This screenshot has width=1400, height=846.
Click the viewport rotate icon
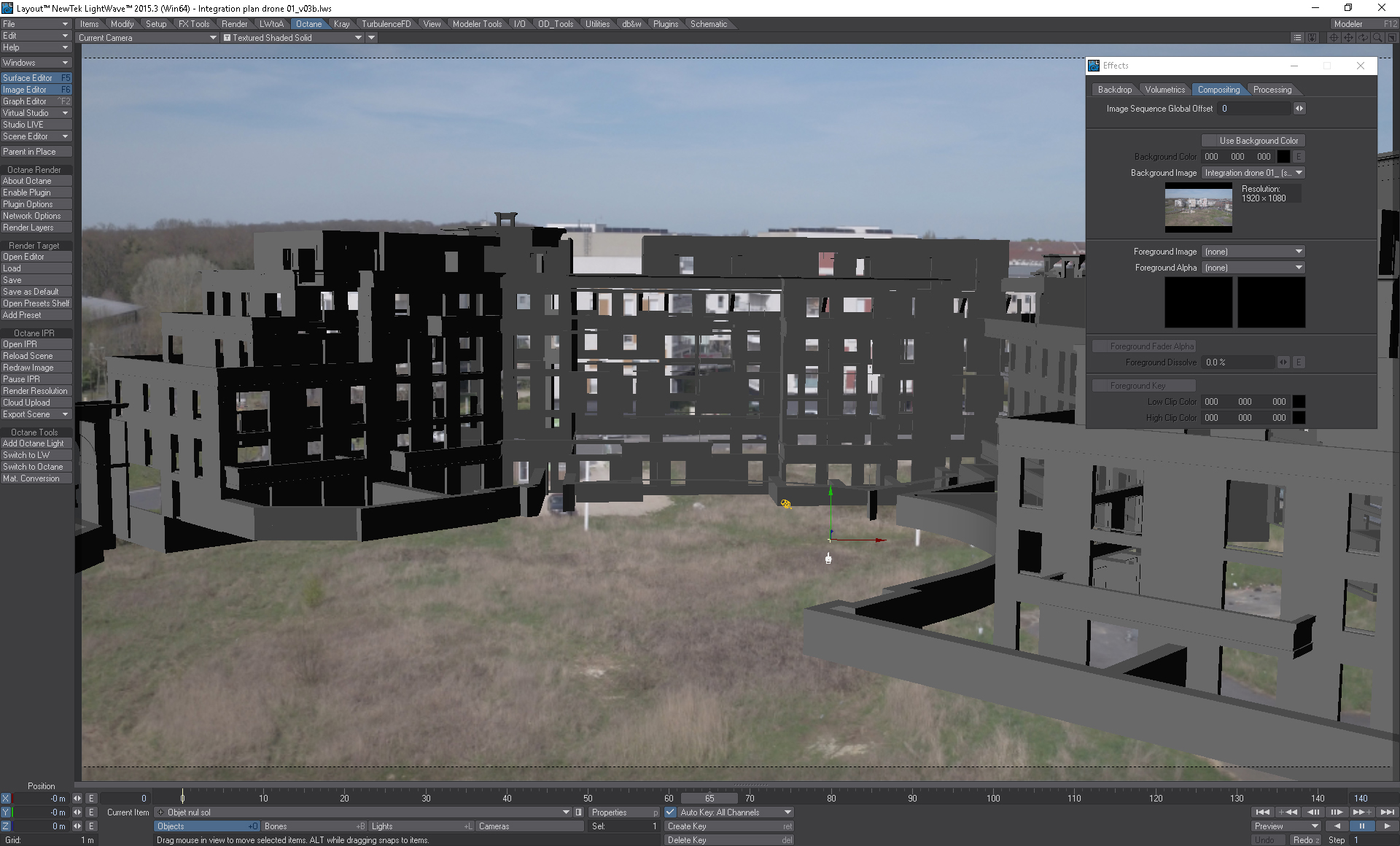(x=1363, y=37)
